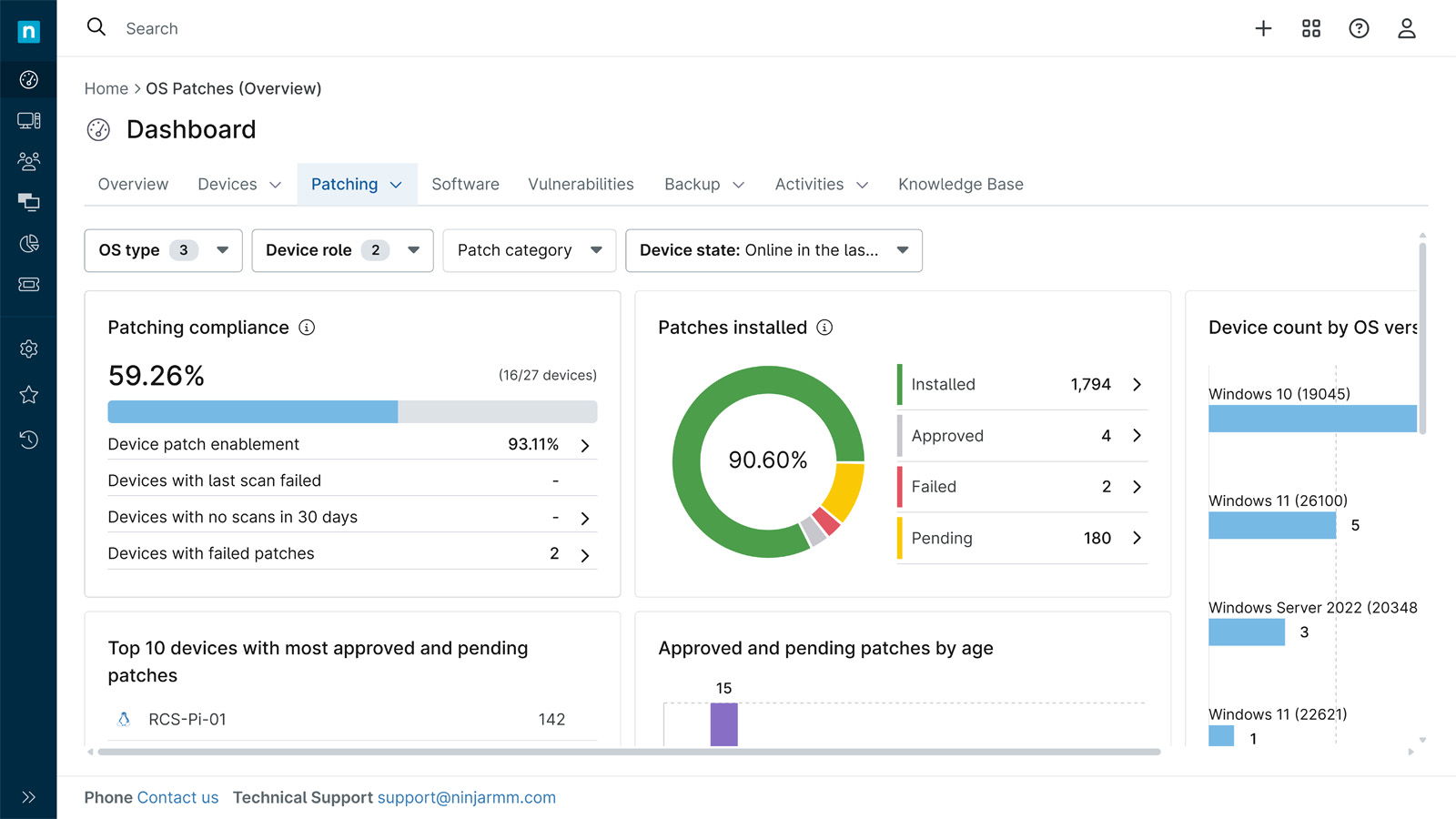Open the recent history clock icon

28,440
